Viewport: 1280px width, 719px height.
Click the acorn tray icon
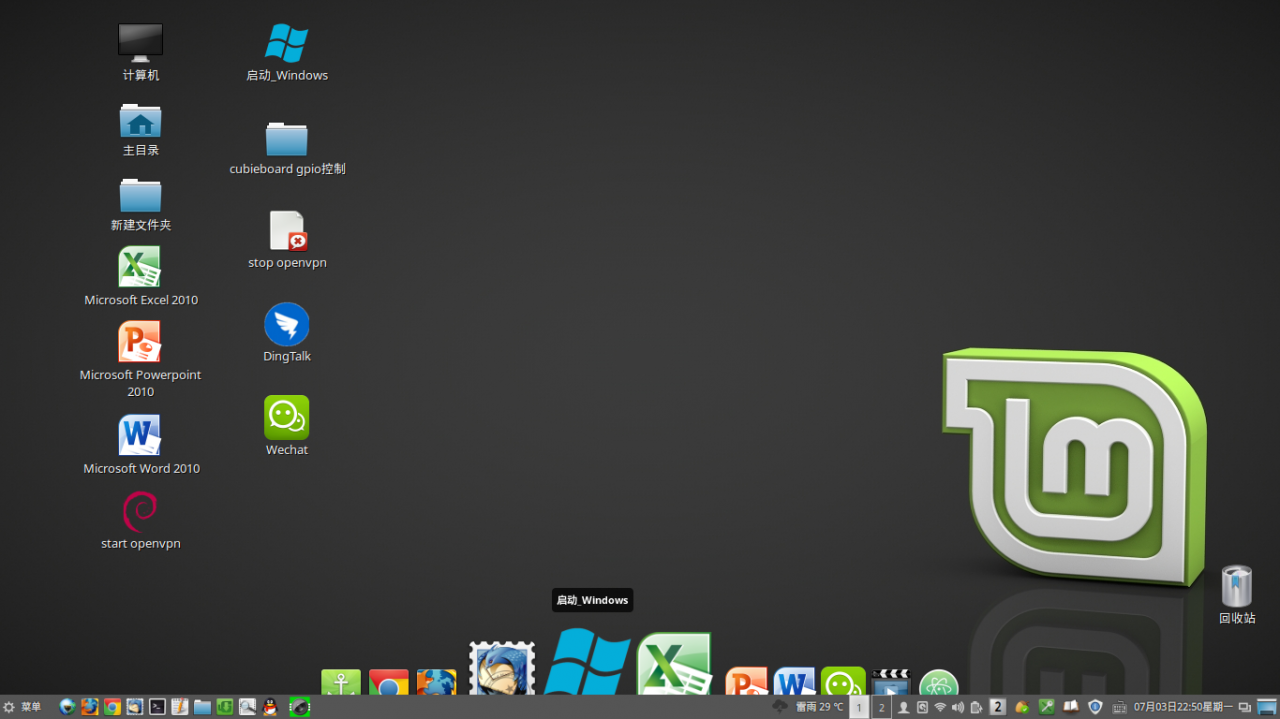(x=1022, y=707)
